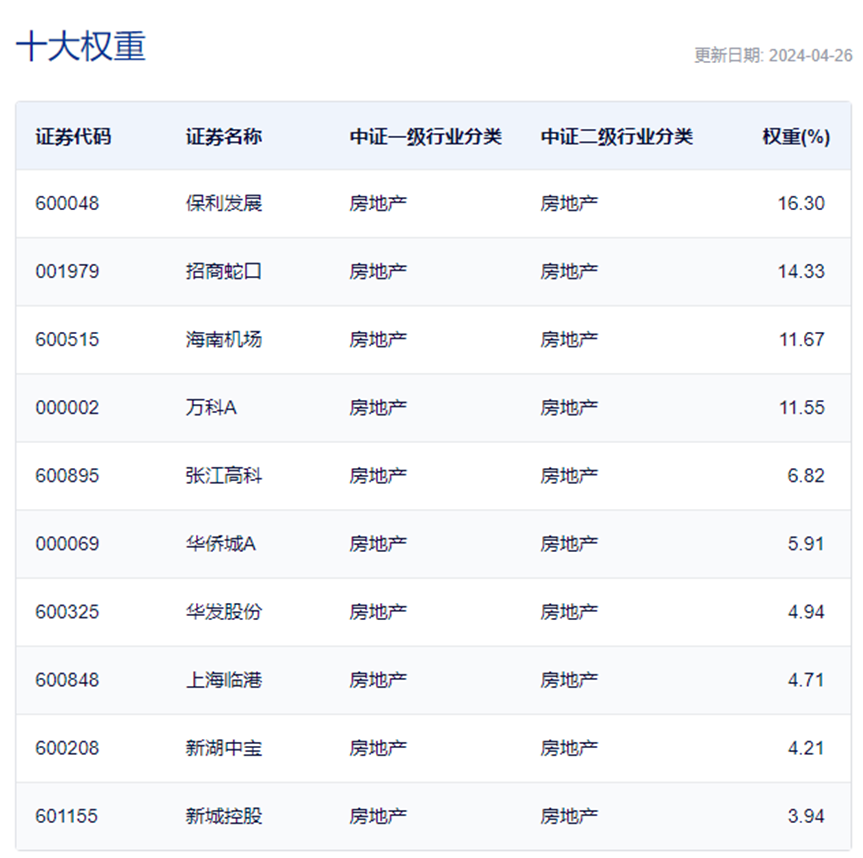Click weight value 11.67

point(801,340)
